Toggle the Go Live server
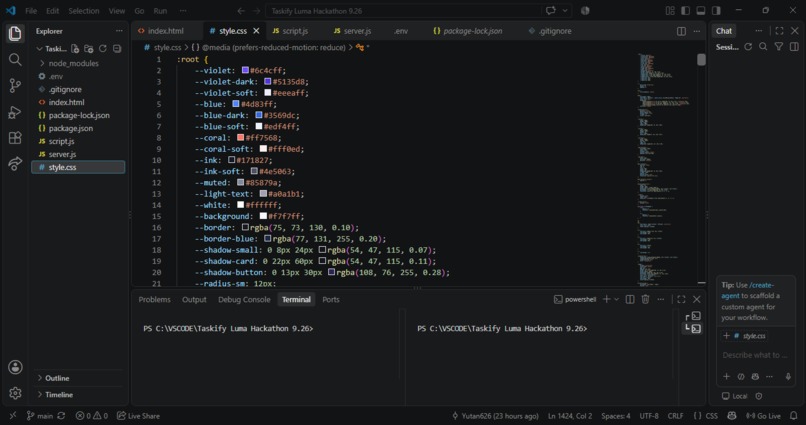806x425 pixels. (763, 416)
